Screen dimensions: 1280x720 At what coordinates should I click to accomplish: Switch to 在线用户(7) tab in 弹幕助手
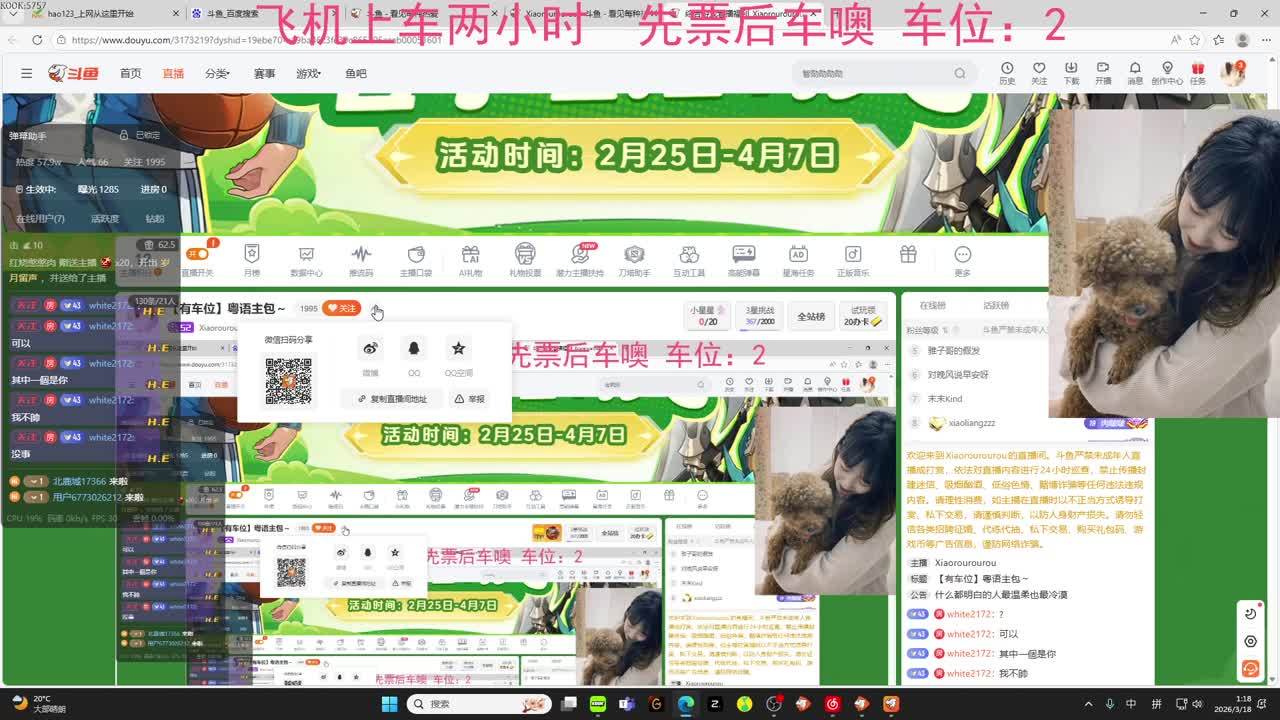pos(40,218)
